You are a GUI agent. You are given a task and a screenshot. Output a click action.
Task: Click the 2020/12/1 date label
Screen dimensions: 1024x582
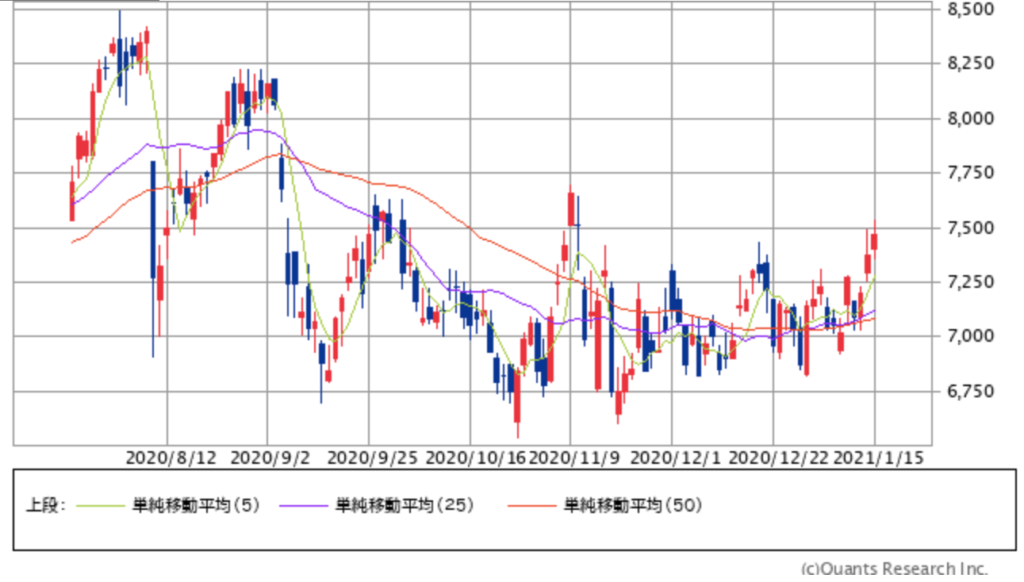click(675, 457)
